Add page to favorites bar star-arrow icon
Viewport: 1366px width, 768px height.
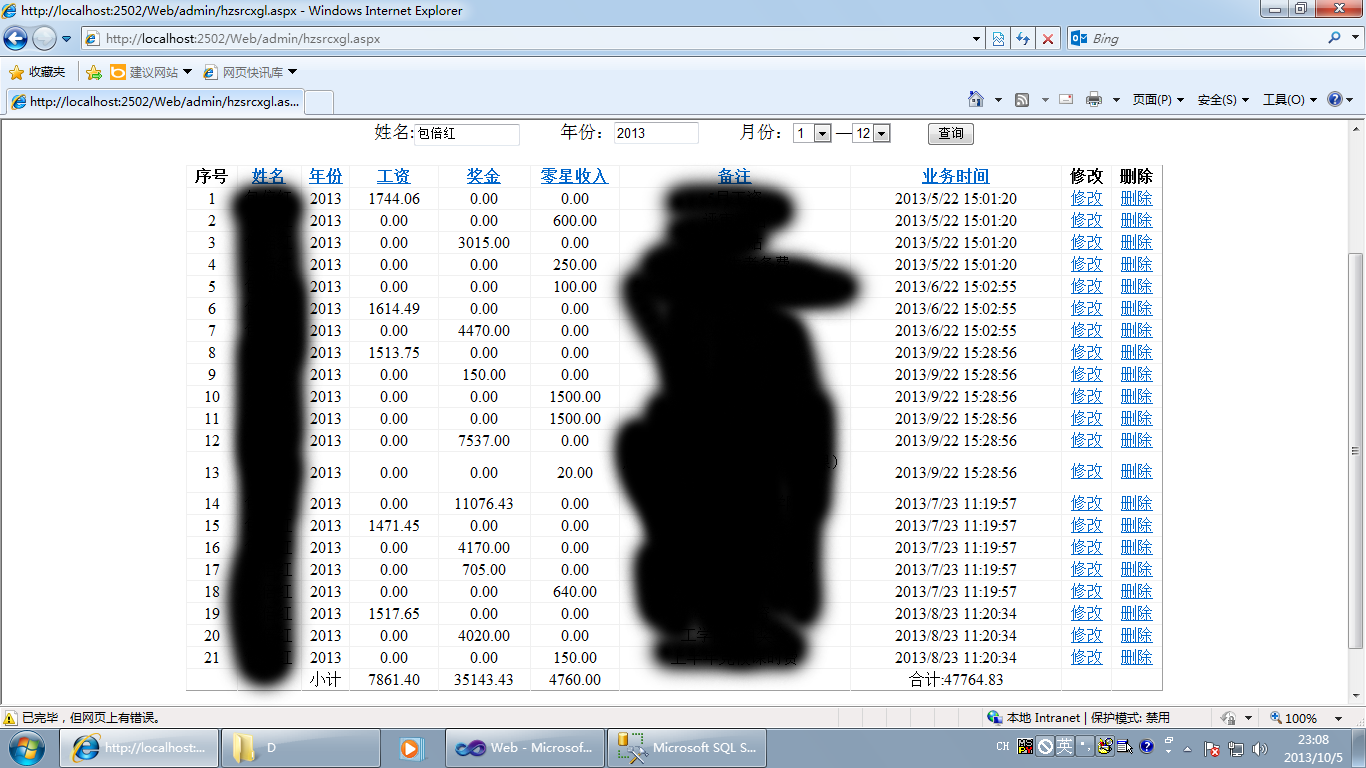point(94,72)
